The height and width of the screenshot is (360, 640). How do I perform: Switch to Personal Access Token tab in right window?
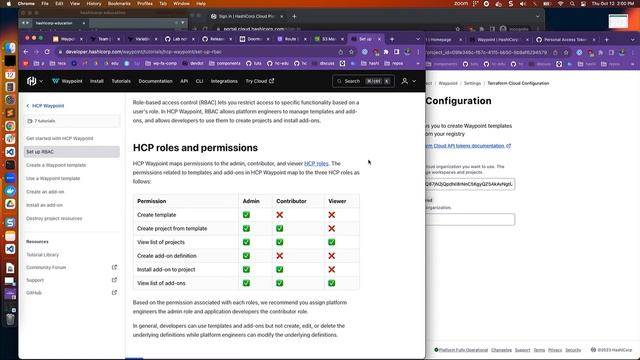566,40
